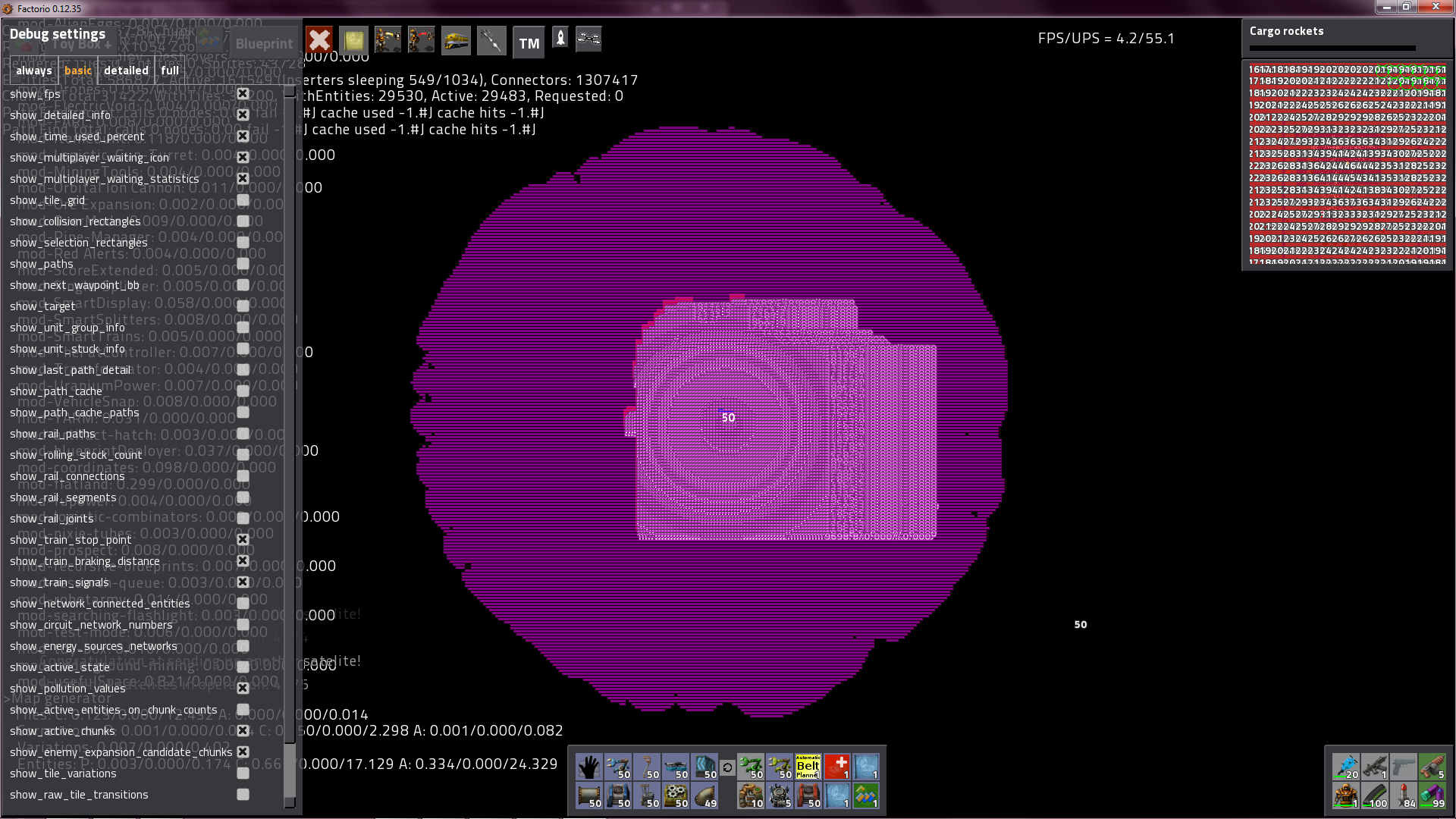The width and height of the screenshot is (1456, 819).
Task: Switch to the always debug tab
Action: coord(33,71)
